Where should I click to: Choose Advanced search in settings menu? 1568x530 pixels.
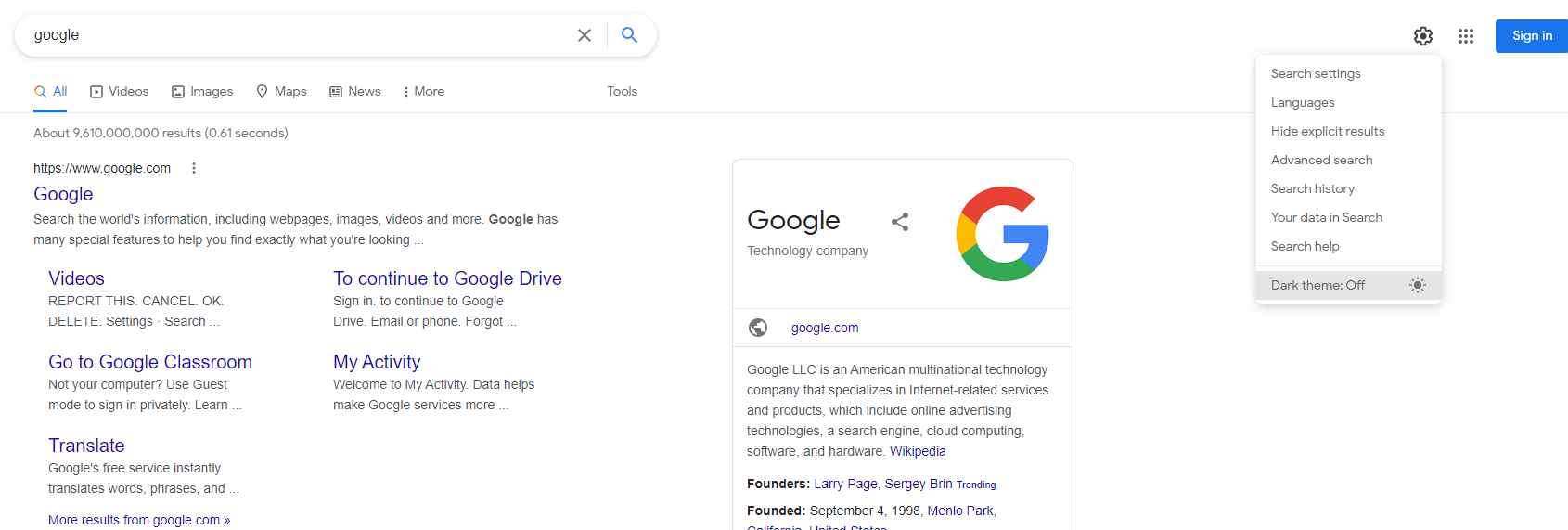click(x=1321, y=160)
